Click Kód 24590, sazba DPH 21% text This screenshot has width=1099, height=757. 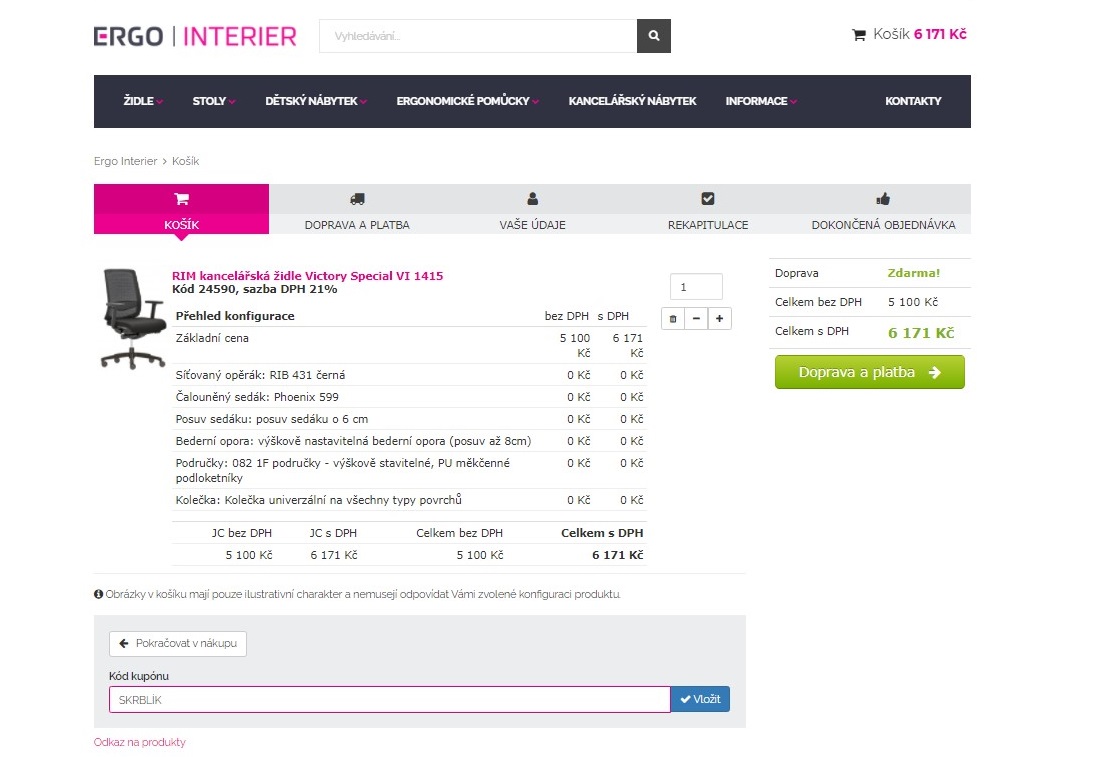point(254,289)
